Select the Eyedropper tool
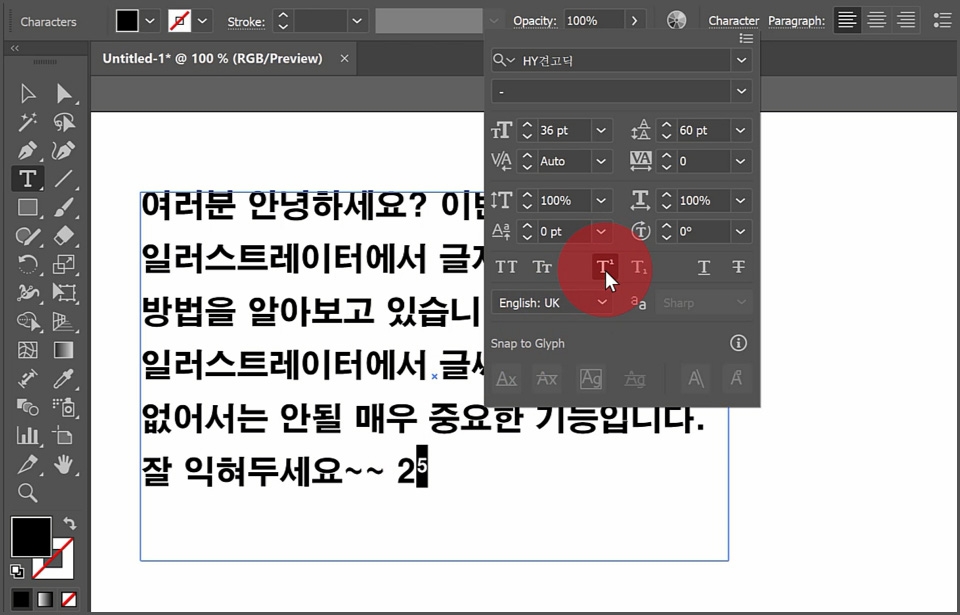960x615 pixels. coord(64,379)
